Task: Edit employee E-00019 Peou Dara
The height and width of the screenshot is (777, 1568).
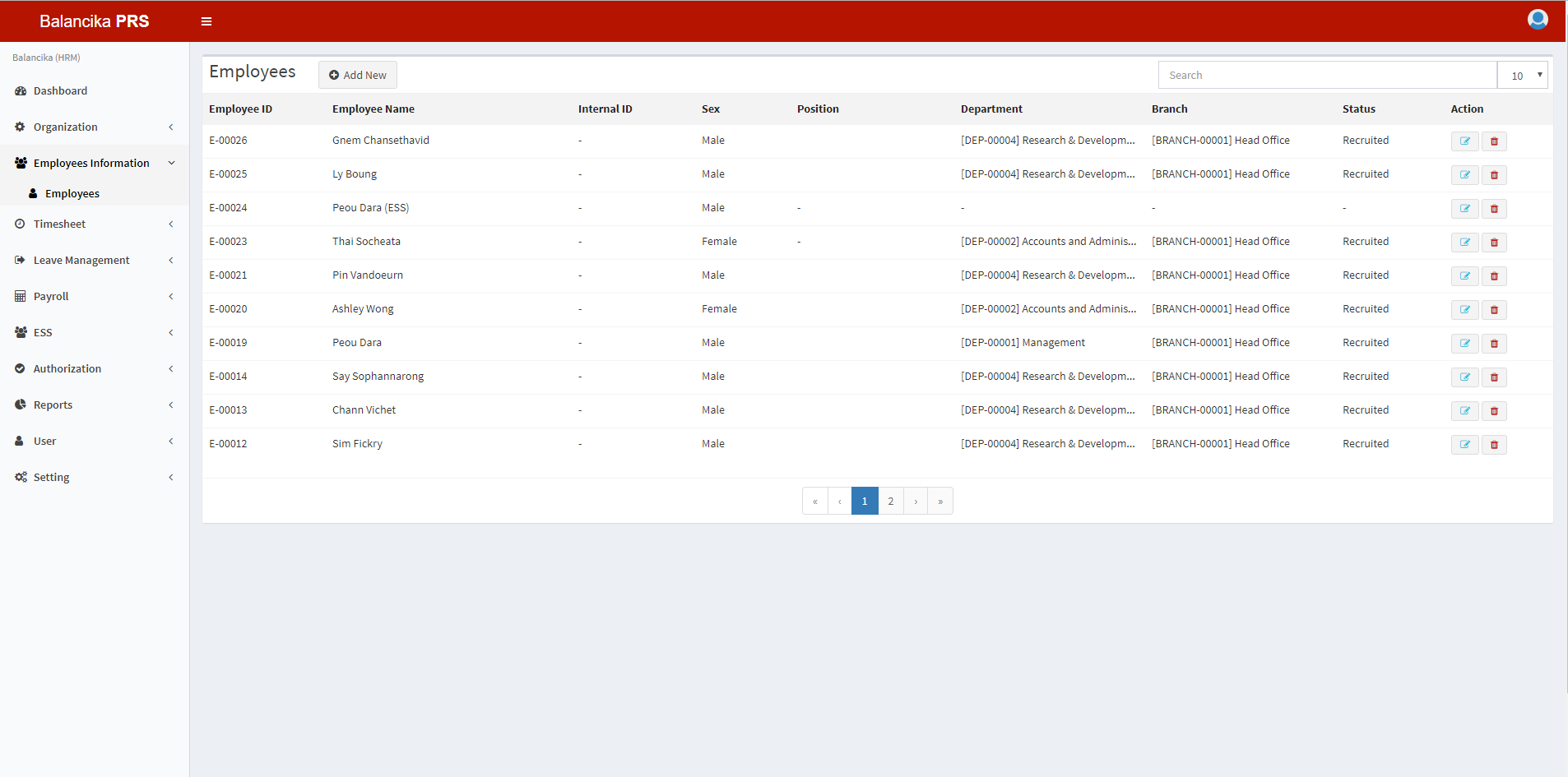Action: click(1464, 344)
